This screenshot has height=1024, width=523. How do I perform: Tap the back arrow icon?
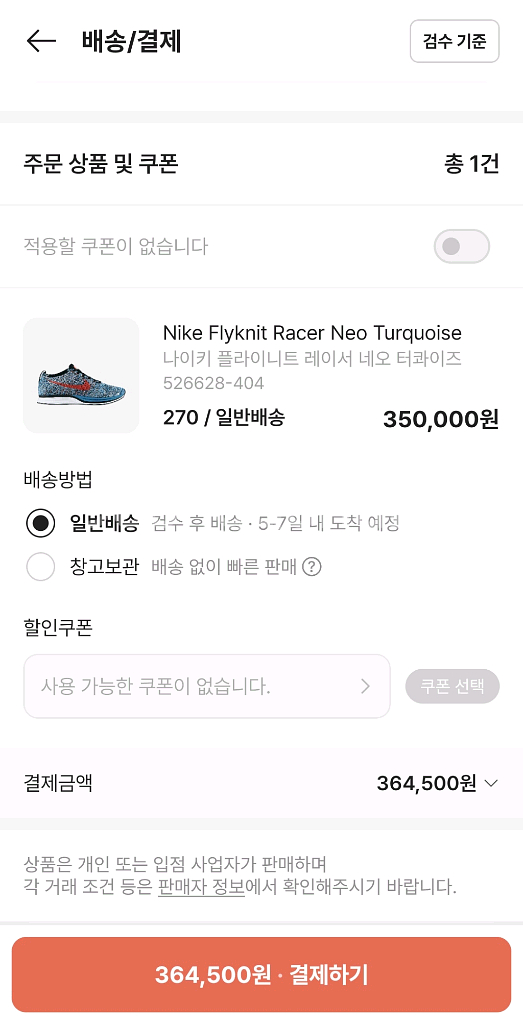point(40,41)
